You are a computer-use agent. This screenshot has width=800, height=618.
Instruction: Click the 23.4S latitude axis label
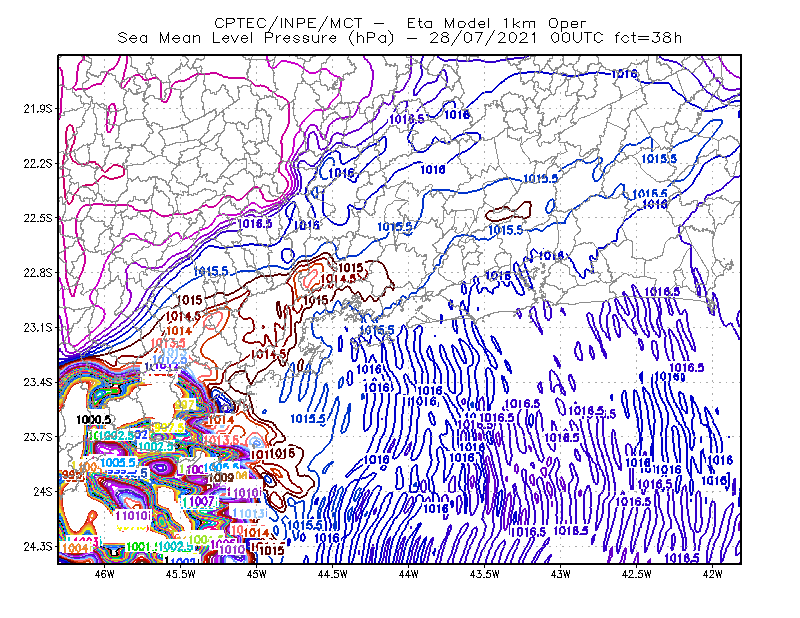pyautogui.click(x=38, y=382)
